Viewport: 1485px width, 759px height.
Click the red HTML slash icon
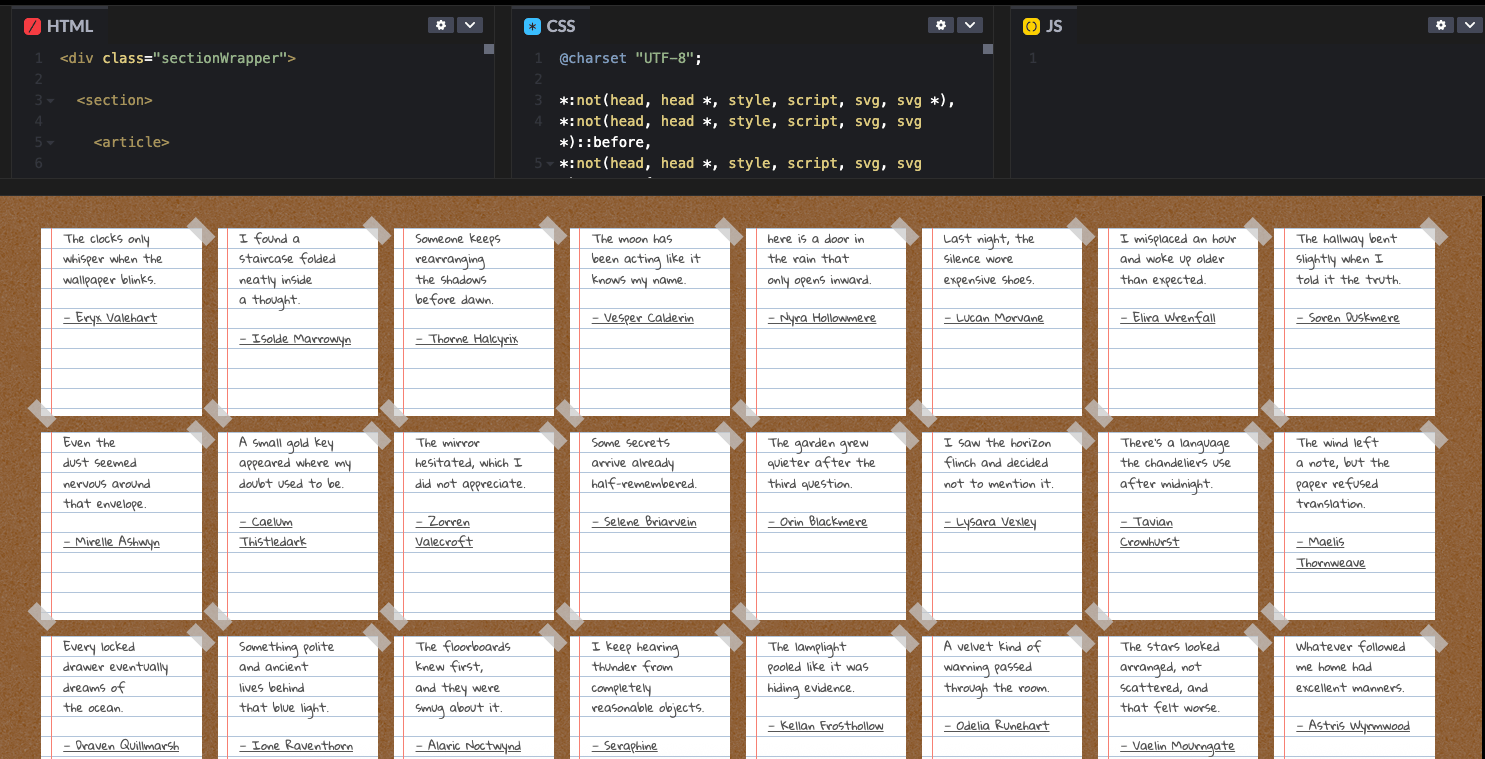pyautogui.click(x=32, y=27)
